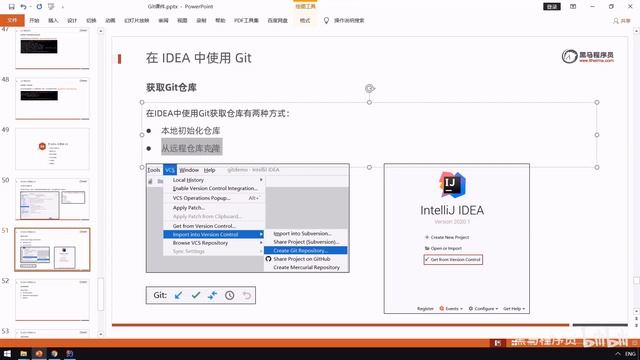This screenshot has width=640, height=360.
Task: Open the Undo history dropdown arrow
Action: (30, 7)
